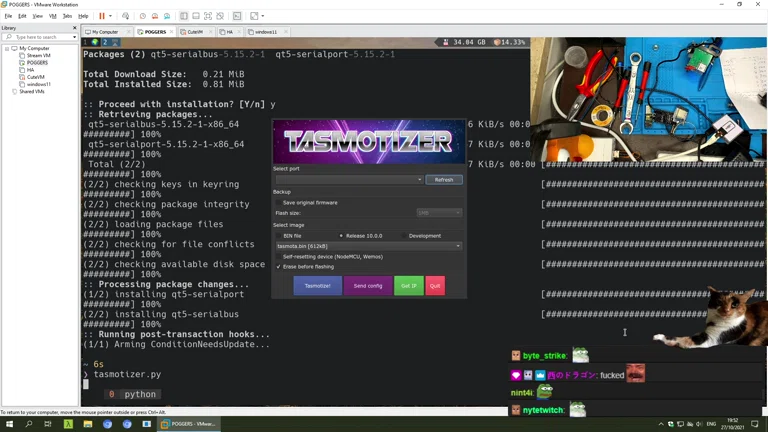Click the revert to snapshot icon

coord(155,16)
